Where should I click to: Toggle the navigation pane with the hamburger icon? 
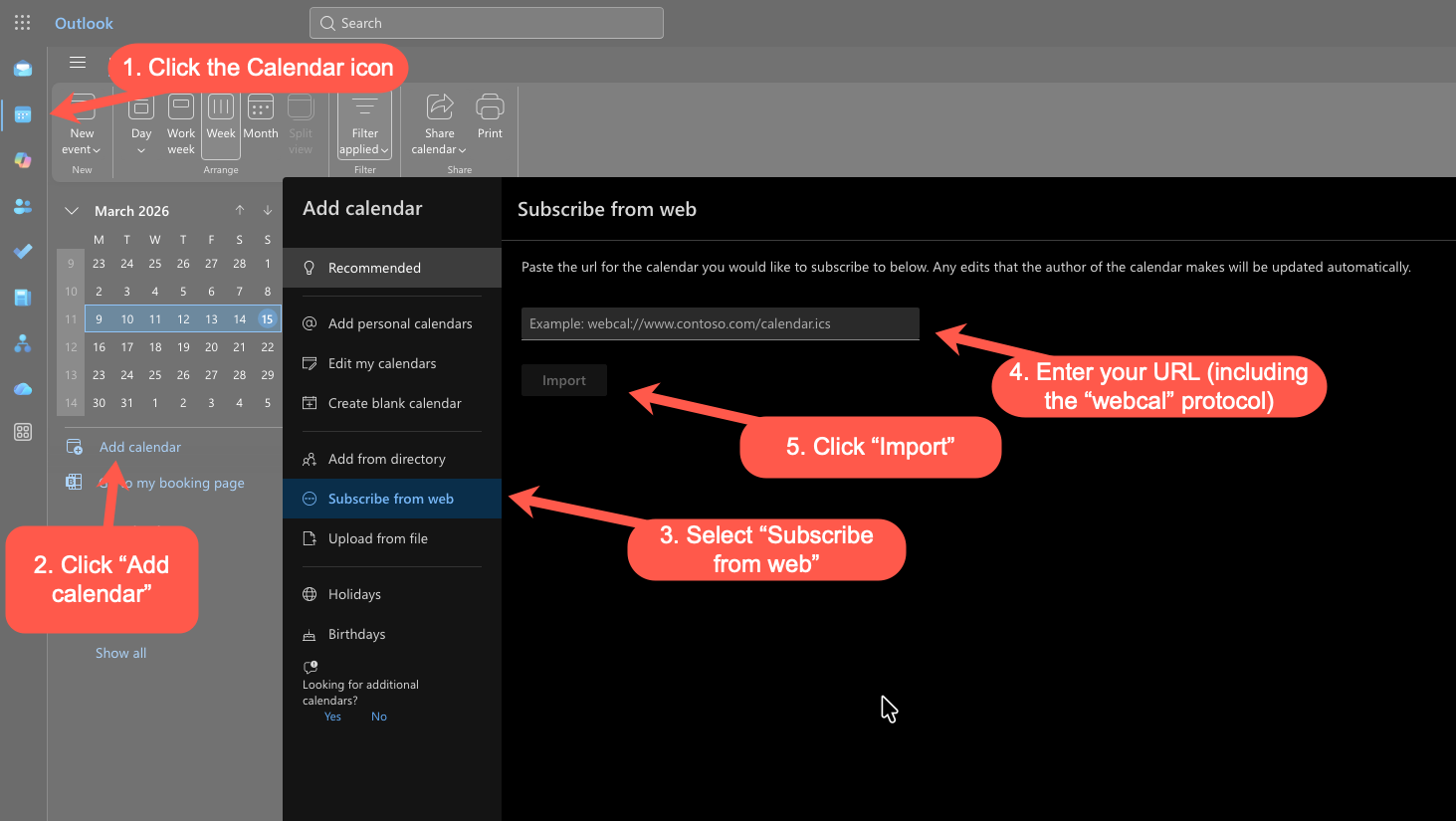(78, 62)
